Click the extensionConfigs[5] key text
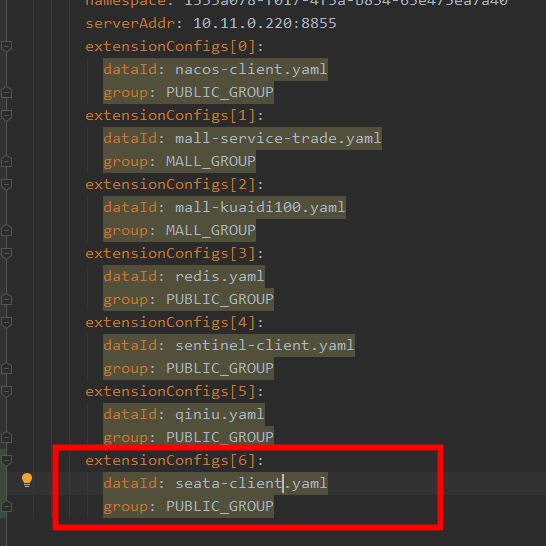The image size is (546, 546). [171, 391]
